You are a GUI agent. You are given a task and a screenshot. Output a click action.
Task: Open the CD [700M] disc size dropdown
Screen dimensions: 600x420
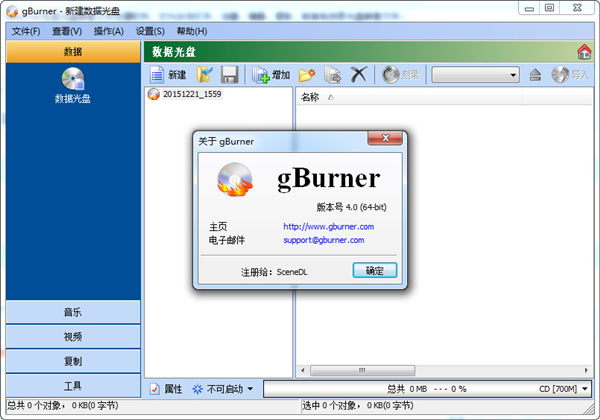point(584,389)
